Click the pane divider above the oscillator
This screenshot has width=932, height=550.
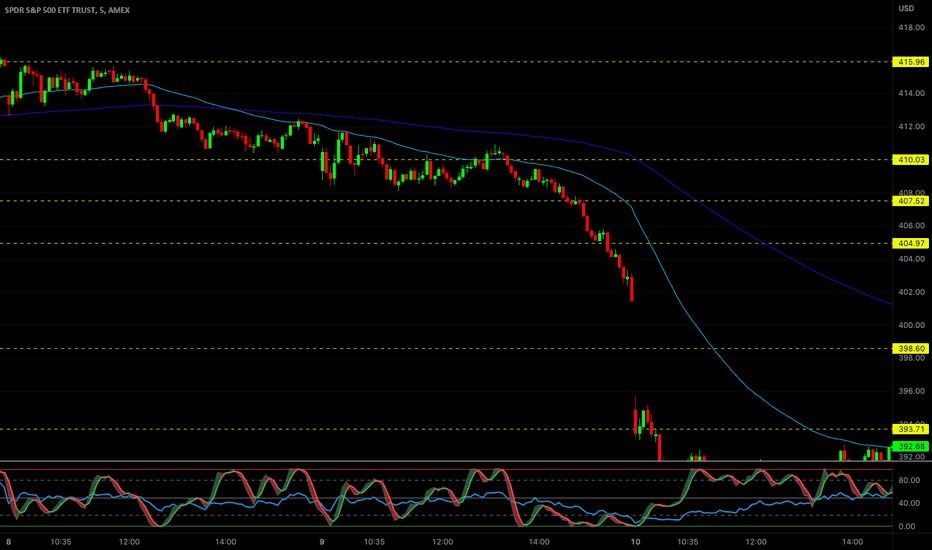446,461
